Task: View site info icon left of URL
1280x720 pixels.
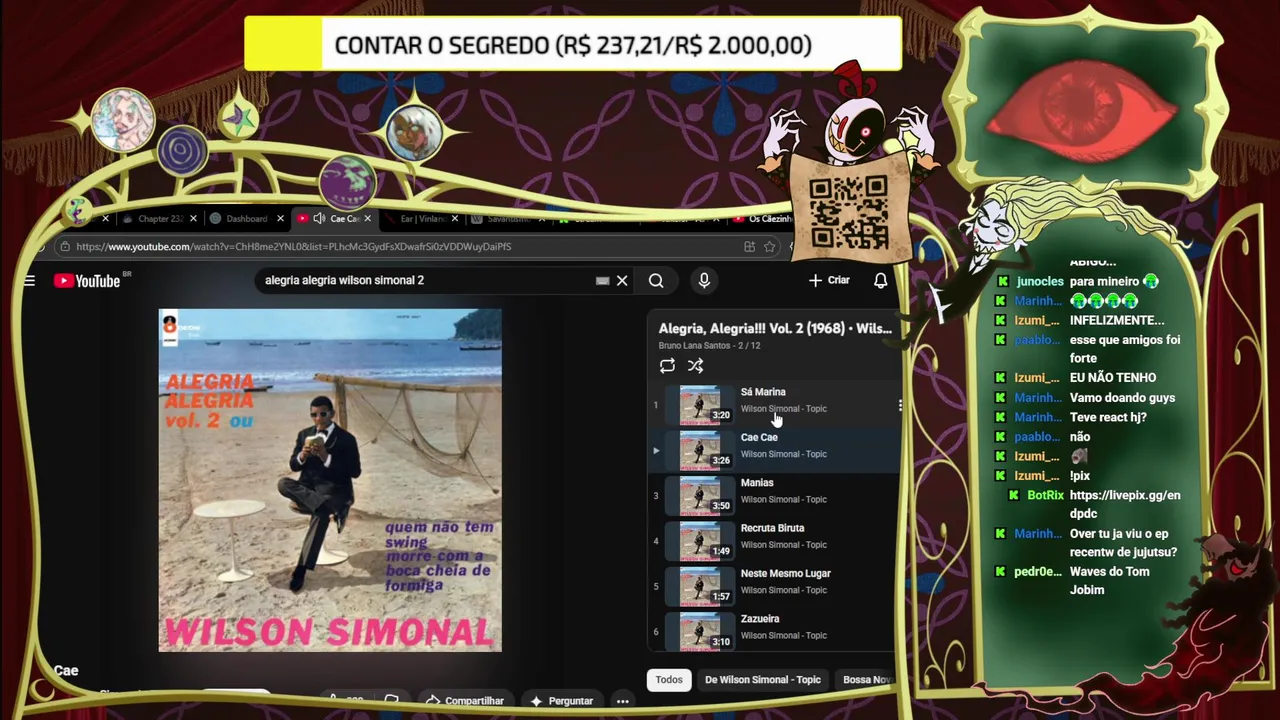Action: click(64, 247)
